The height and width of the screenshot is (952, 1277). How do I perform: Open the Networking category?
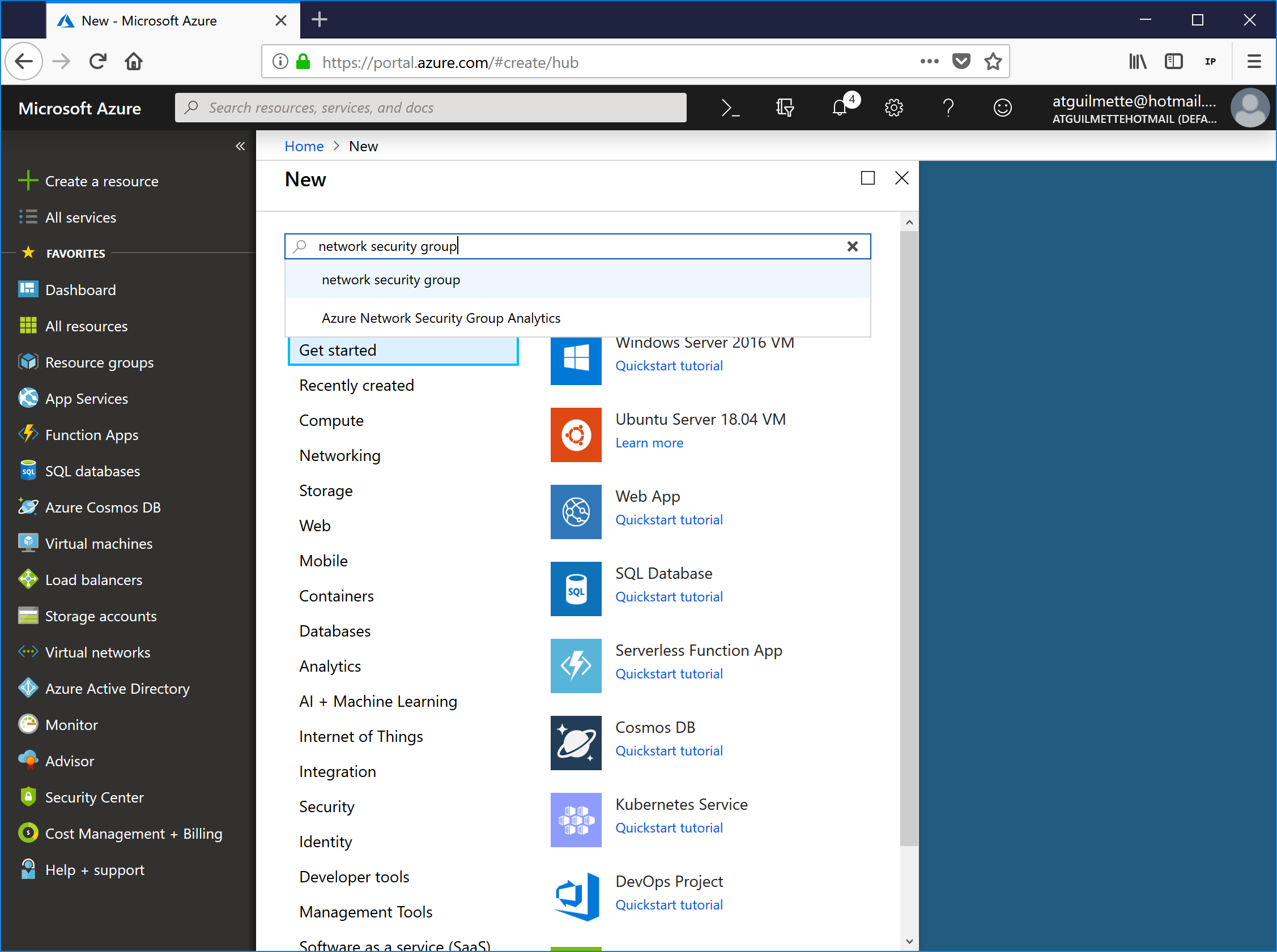point(339,456)
